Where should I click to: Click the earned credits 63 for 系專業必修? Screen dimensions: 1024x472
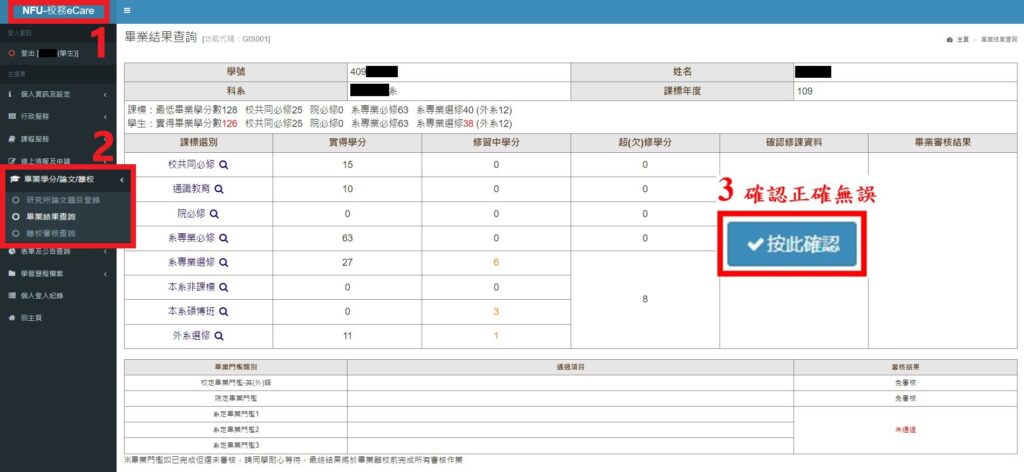tap(347, 238)
